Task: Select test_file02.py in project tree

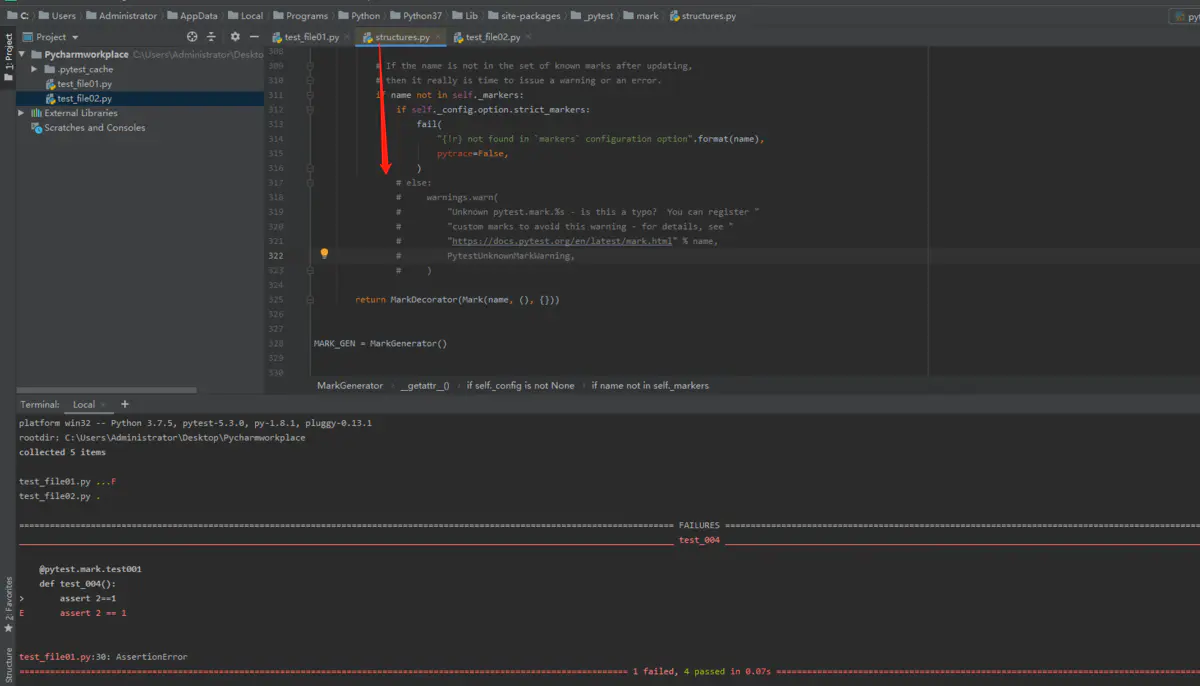Action: 84,99
